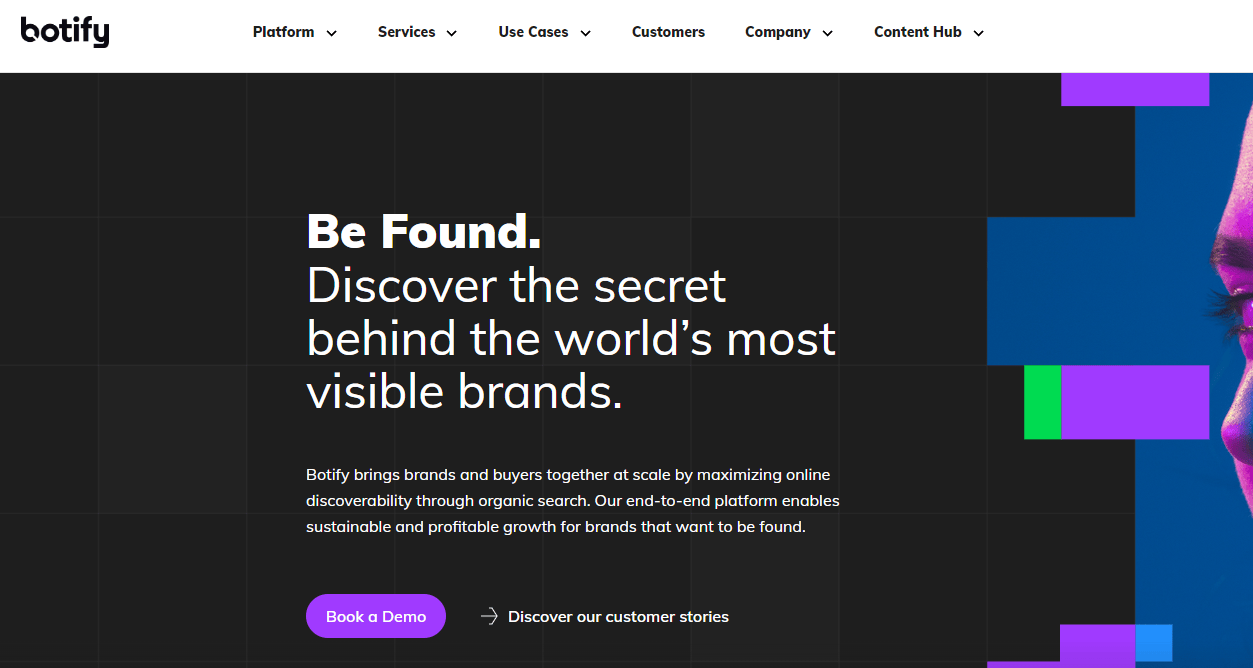1253x668 pixels.
Task: Open the Use Cases dropdown
Action: (x=533, y=32)
